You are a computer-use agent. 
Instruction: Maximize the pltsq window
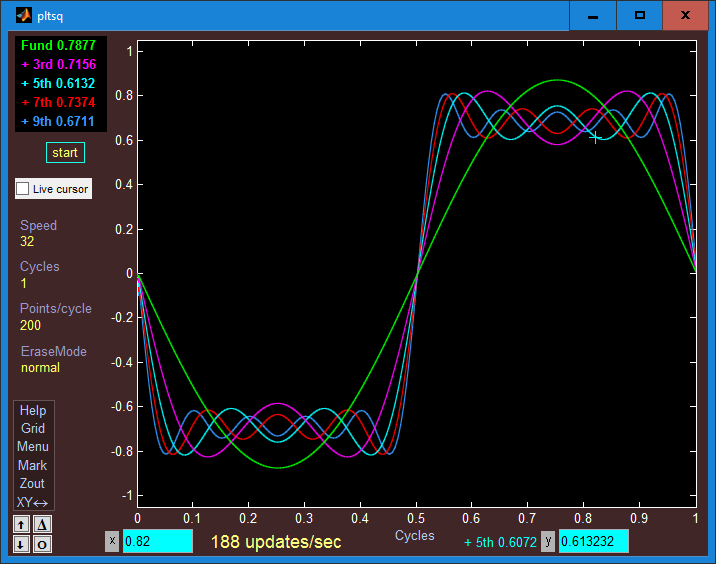coord(639,16)
